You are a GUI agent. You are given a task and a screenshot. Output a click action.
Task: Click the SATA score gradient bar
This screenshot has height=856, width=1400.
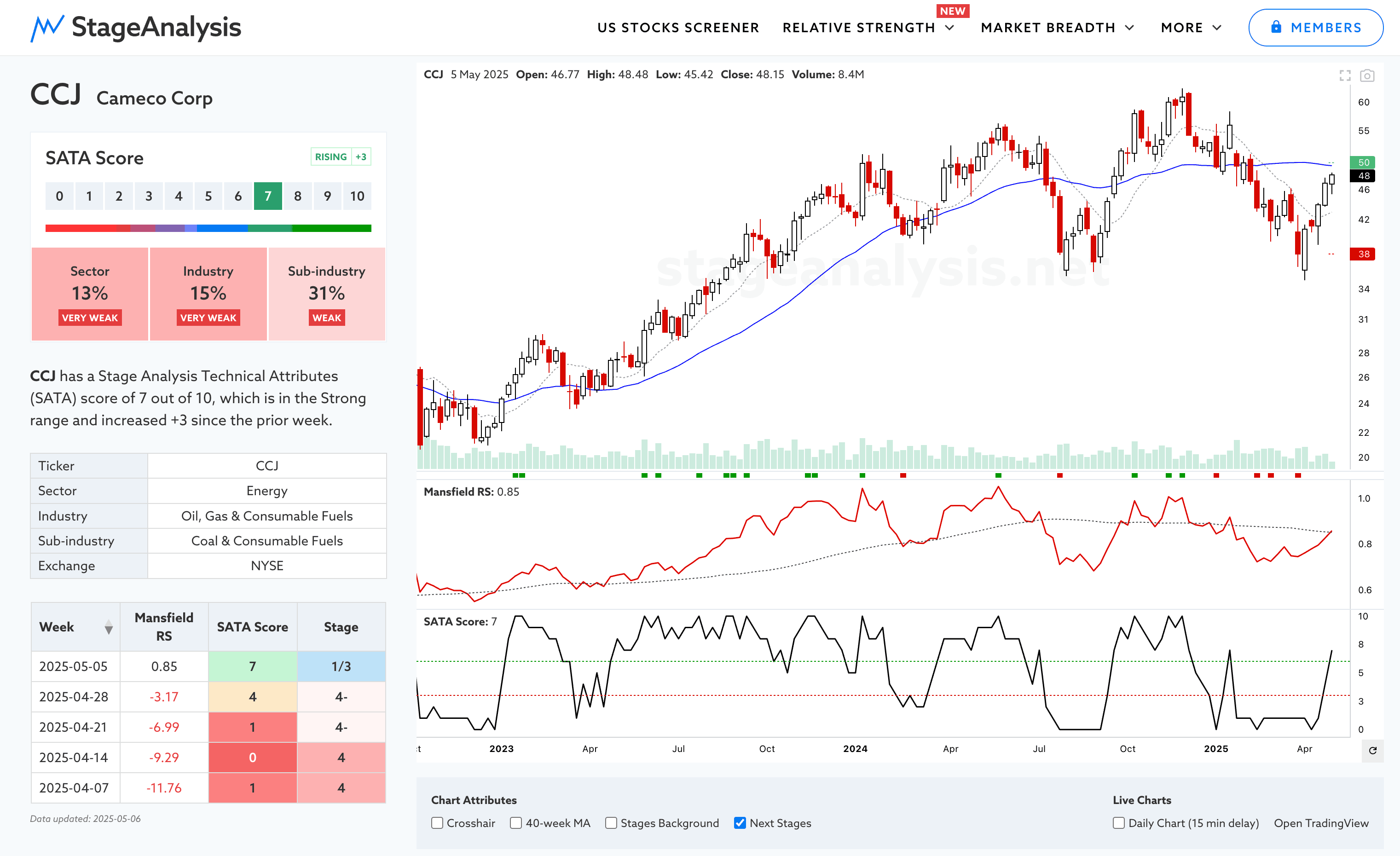click(208, 228)
